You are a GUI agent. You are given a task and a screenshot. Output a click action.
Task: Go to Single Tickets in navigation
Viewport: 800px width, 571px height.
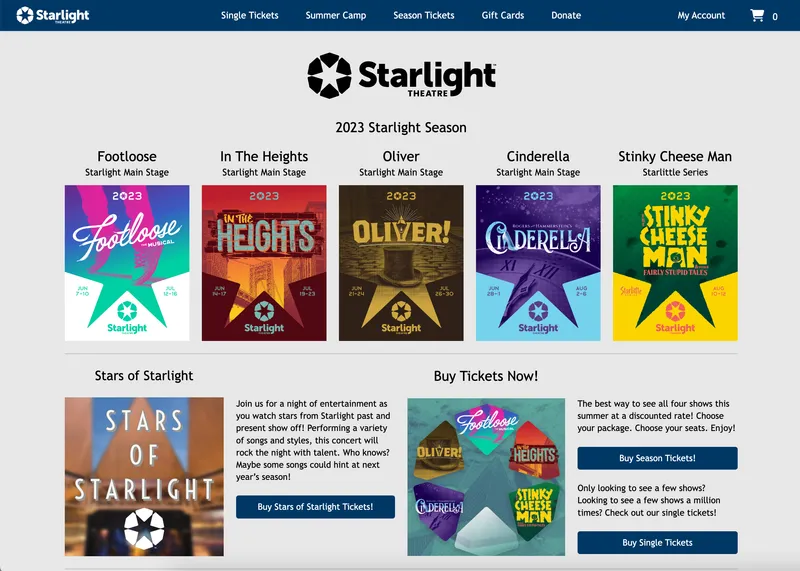(249, 15)
